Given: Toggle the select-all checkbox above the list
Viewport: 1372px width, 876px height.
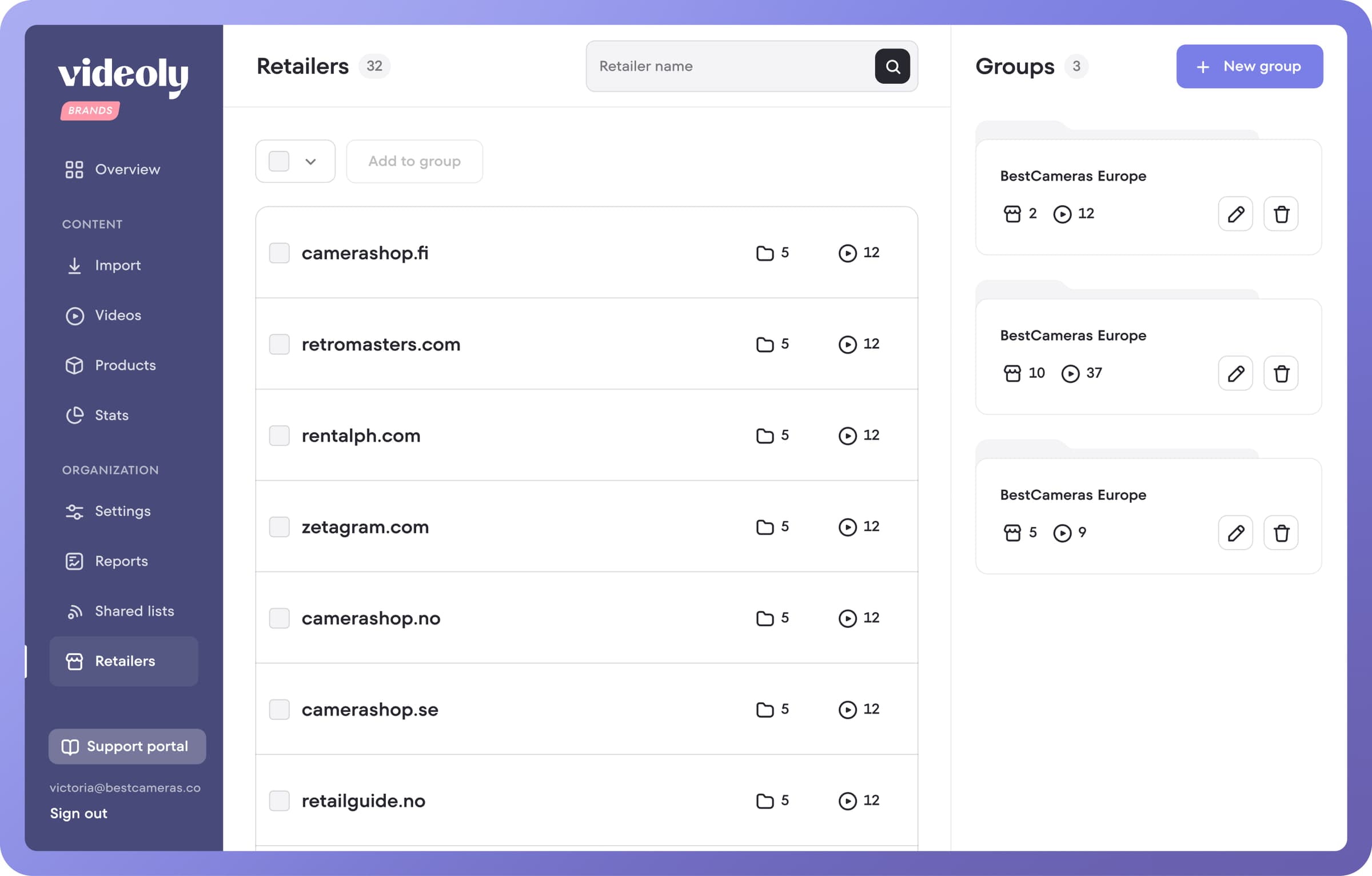Looking at the screenshot, I should (279, 161).
